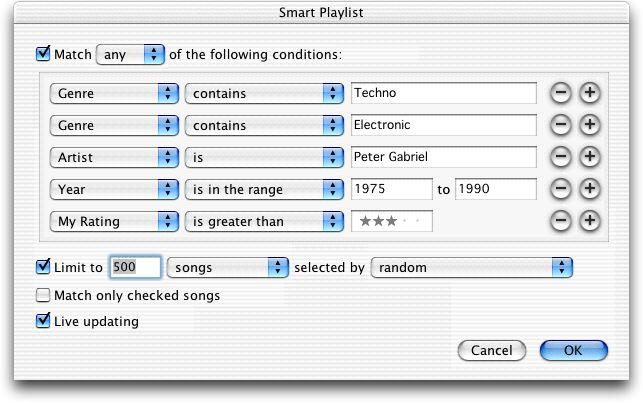Image resolution: width=643 pixels, height=403 pixels.
Task: Add a condition after My Rating row
Action: click(590, 221)
